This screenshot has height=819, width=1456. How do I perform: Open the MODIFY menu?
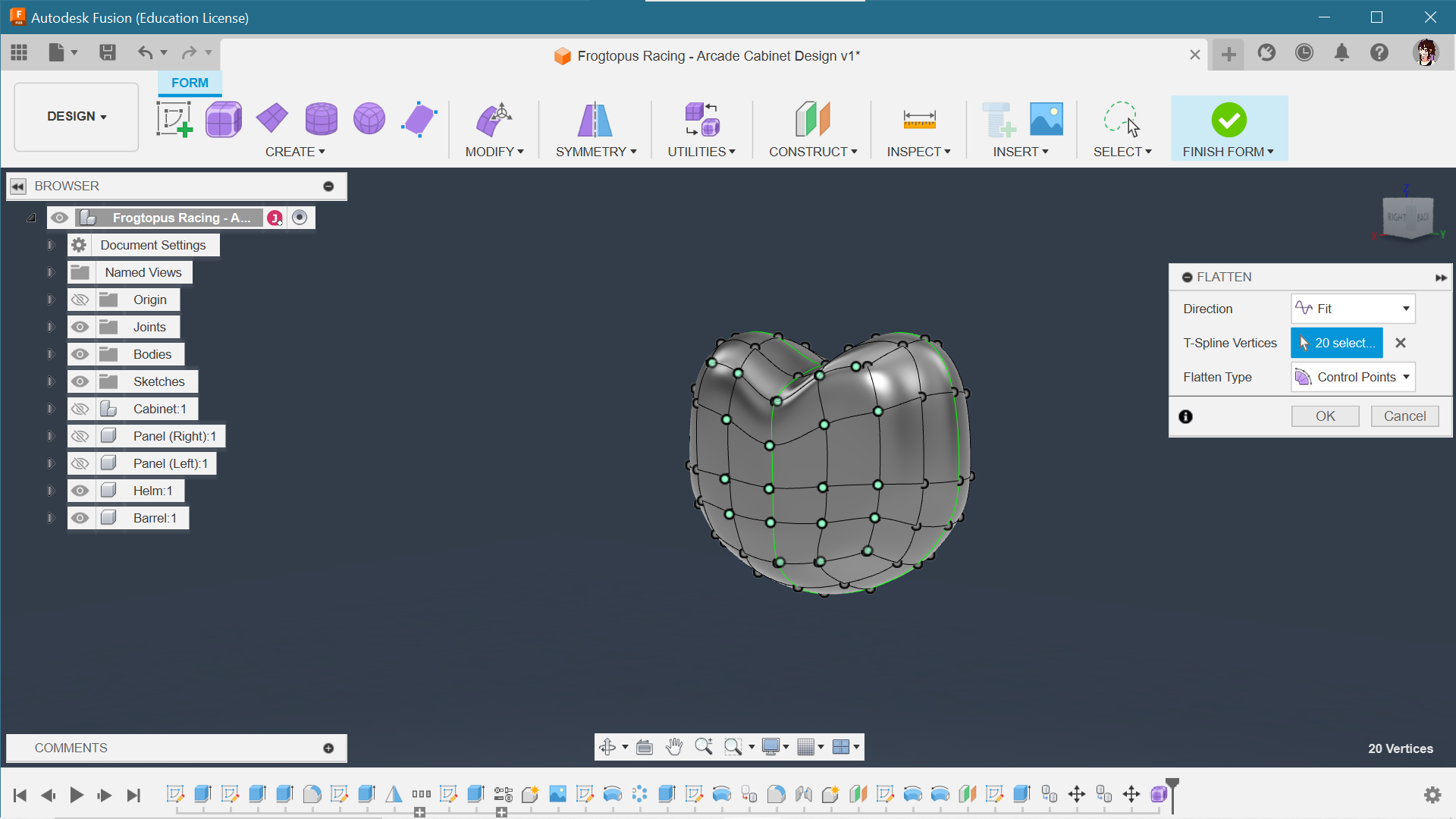pyautogui.click(x=494, y=152)
